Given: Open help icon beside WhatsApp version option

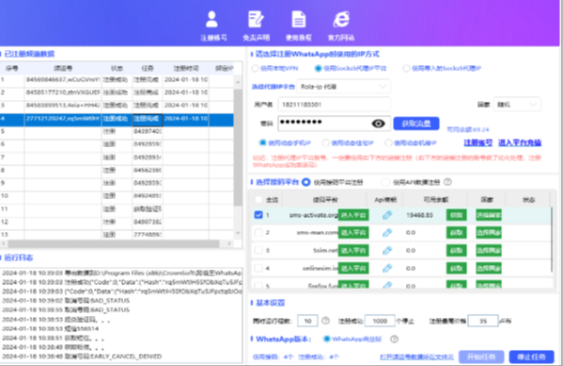Looking at the screenshot, I should [394, 339].
